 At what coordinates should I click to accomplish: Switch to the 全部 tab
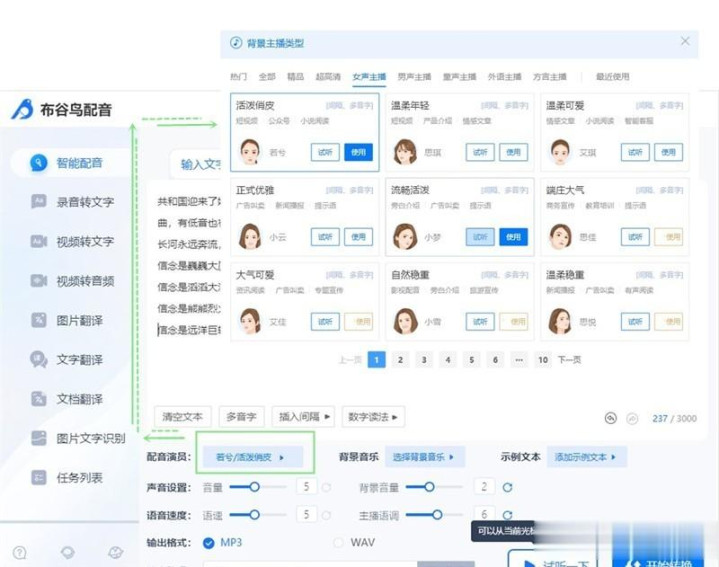(267, 77)
